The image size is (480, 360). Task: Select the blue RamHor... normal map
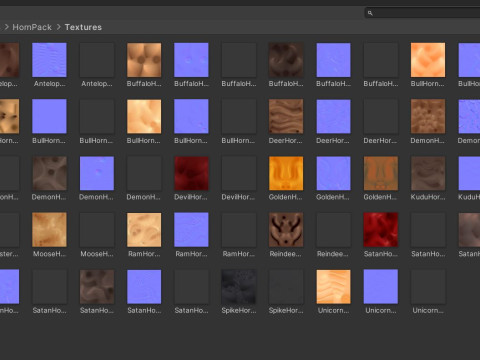point(191,230)
